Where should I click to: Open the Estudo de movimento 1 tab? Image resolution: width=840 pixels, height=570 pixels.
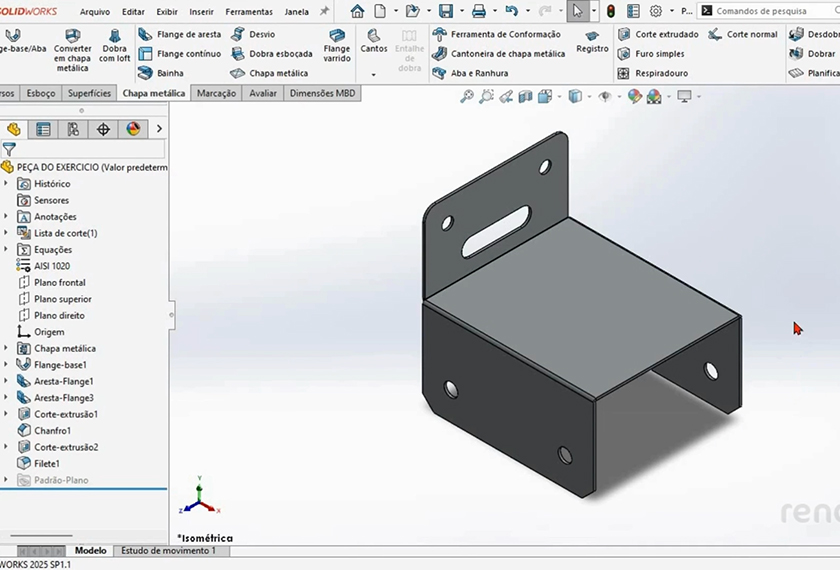[x=168, y=551]
